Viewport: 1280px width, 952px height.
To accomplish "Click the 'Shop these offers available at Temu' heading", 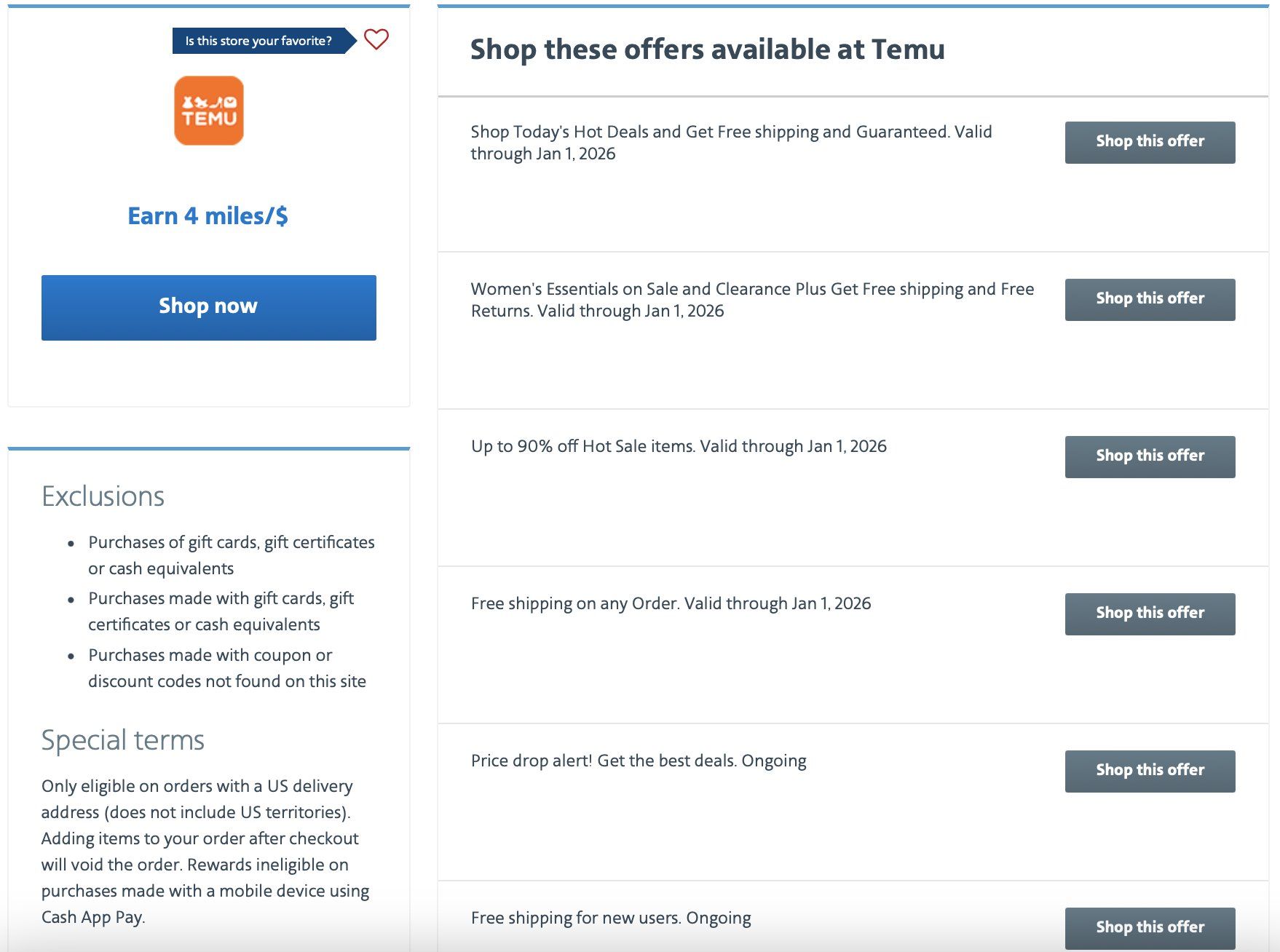I will click(707, 49).
